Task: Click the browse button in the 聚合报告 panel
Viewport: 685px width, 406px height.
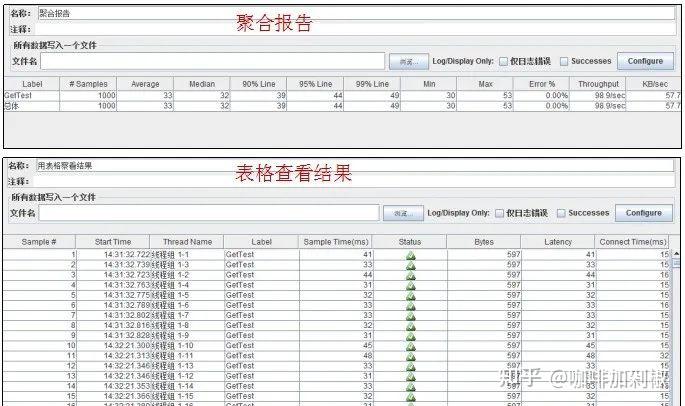Action: tap(409, 62)
